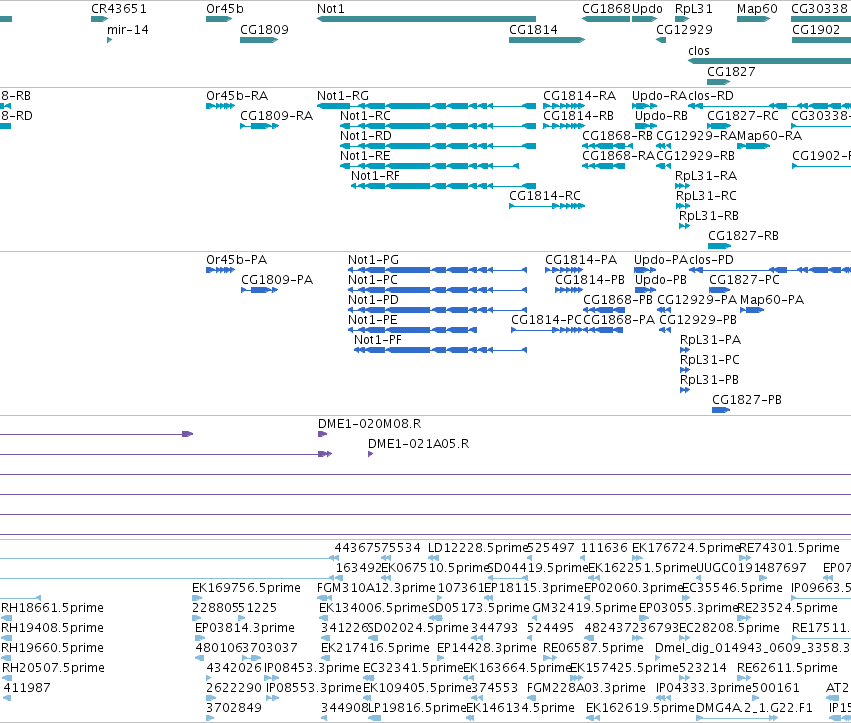Click the Or45b gene label in top track
The image size is (851, 723).
tap(225, 9)
